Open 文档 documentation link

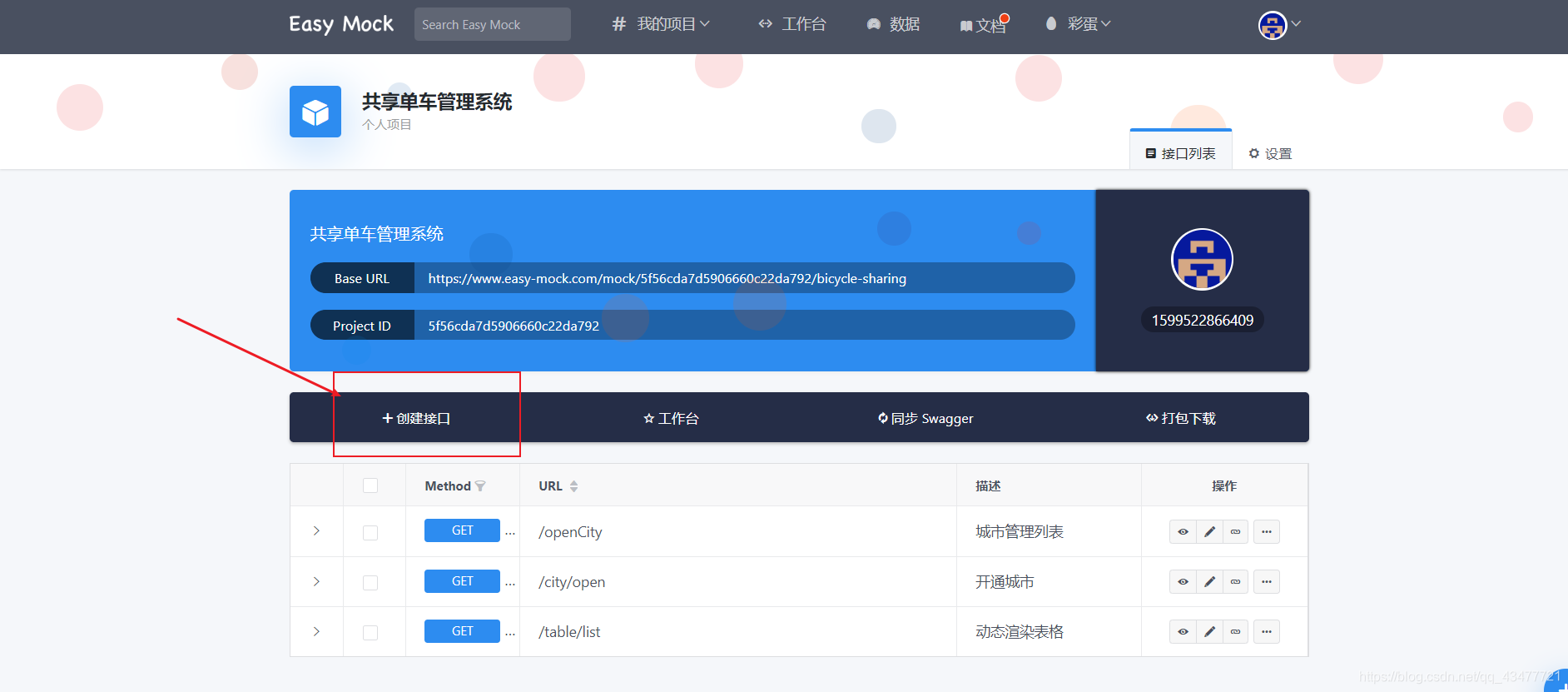[x=983, y=25]
